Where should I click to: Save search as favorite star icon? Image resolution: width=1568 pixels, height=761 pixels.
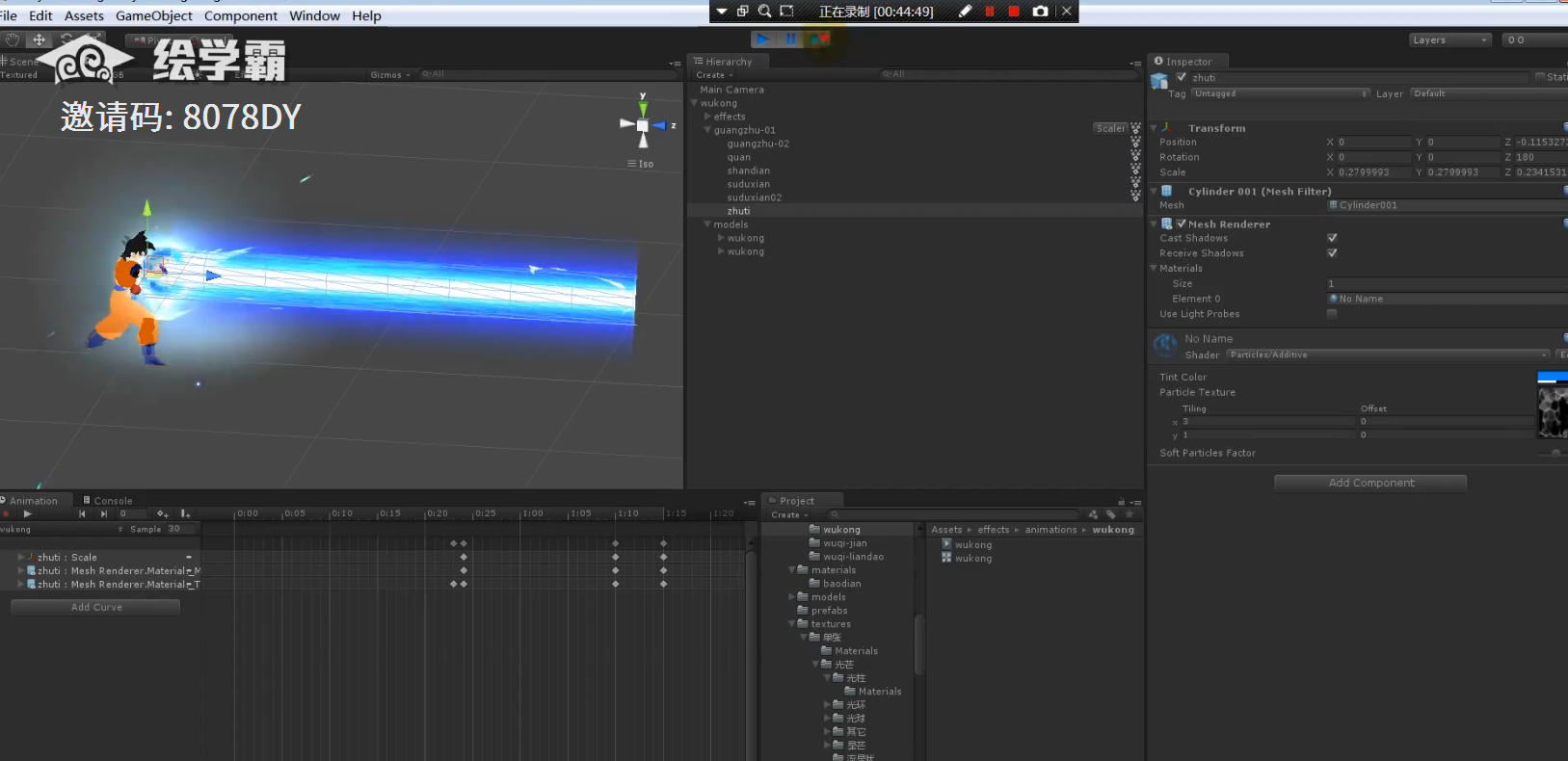pyautogui.click(x=1130, y=514)
